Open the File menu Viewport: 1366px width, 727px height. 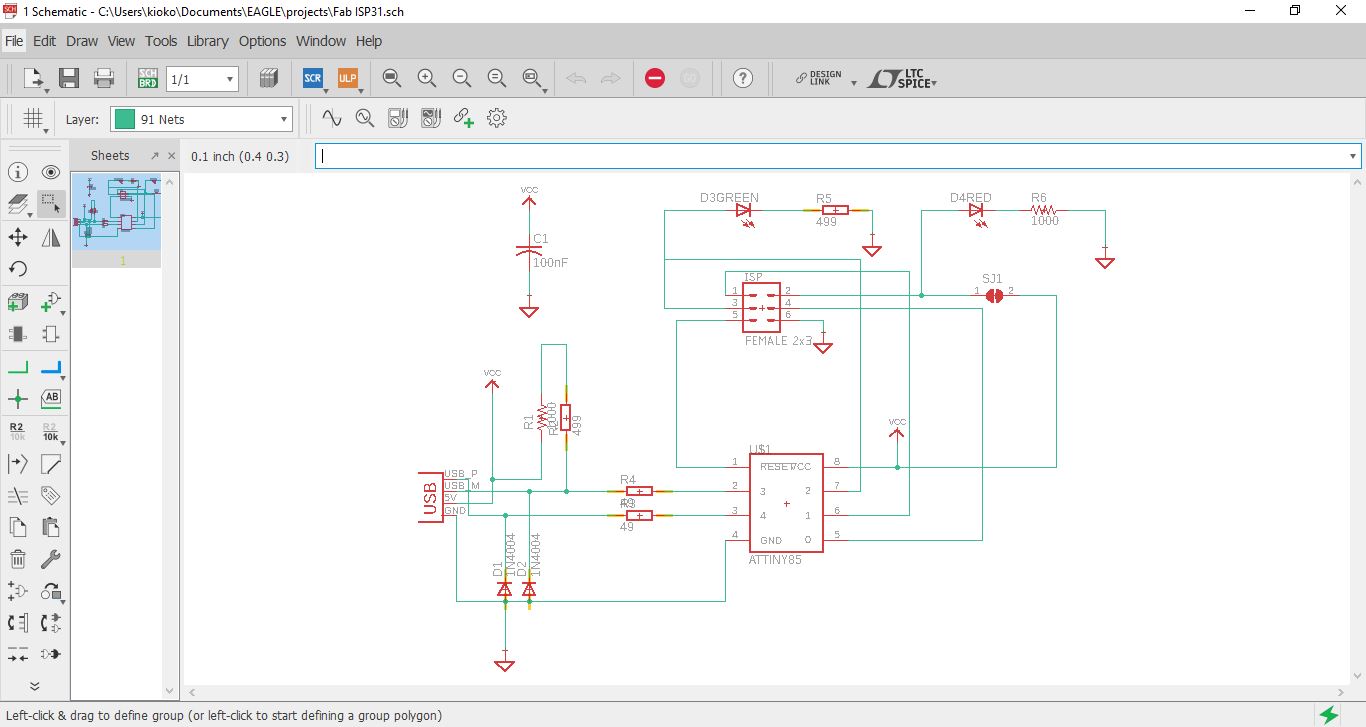pyautogui.click(x=14, y=41)
